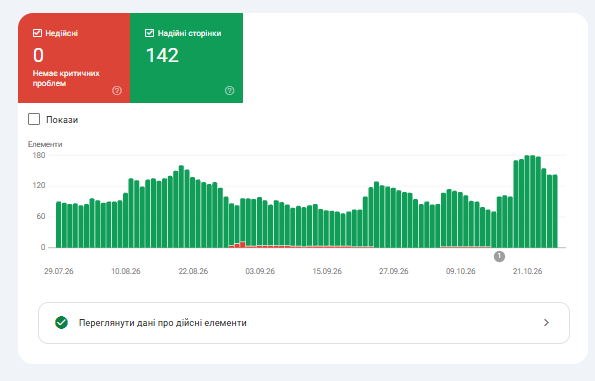This screenshot has width=595, height=381.
Task: Select the red Недійсні card with 0
Action: (74, 58)
